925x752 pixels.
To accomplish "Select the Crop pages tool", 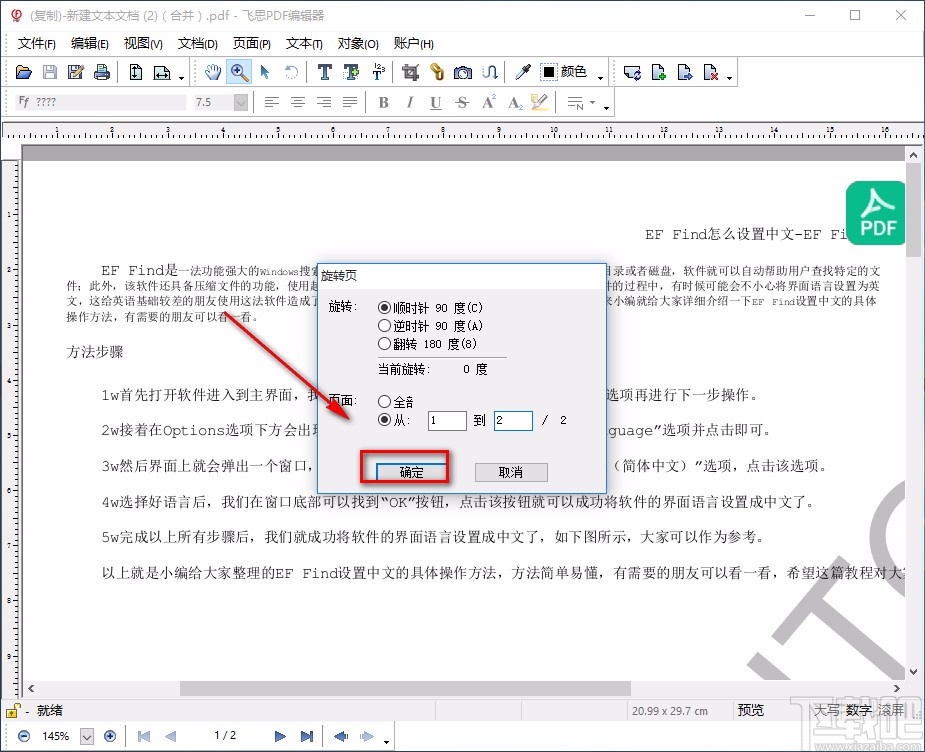I will pyautogui.click(x=409, y=71).
